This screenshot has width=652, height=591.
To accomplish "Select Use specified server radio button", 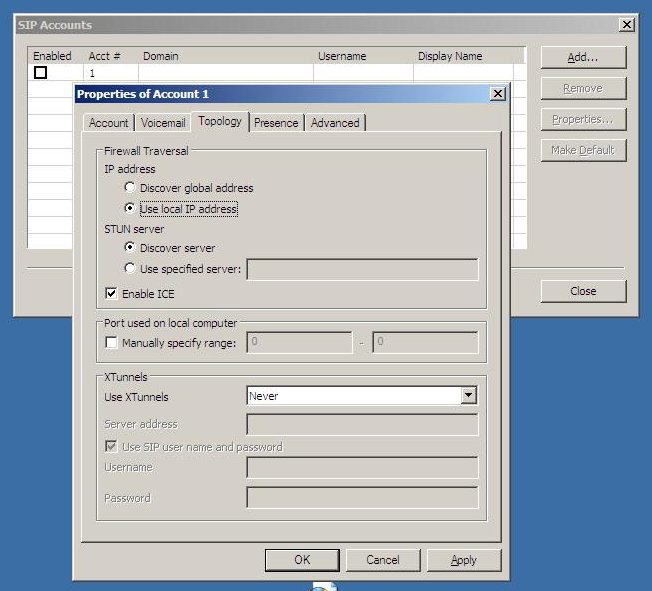I will point(130,269).
